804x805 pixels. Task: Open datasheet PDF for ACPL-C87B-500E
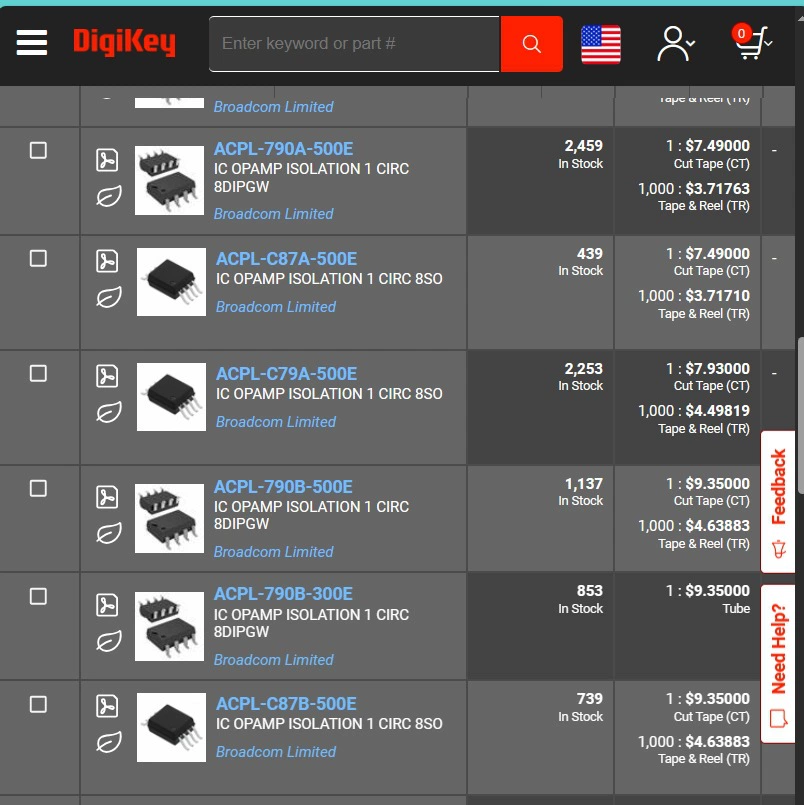click(107, 705)
